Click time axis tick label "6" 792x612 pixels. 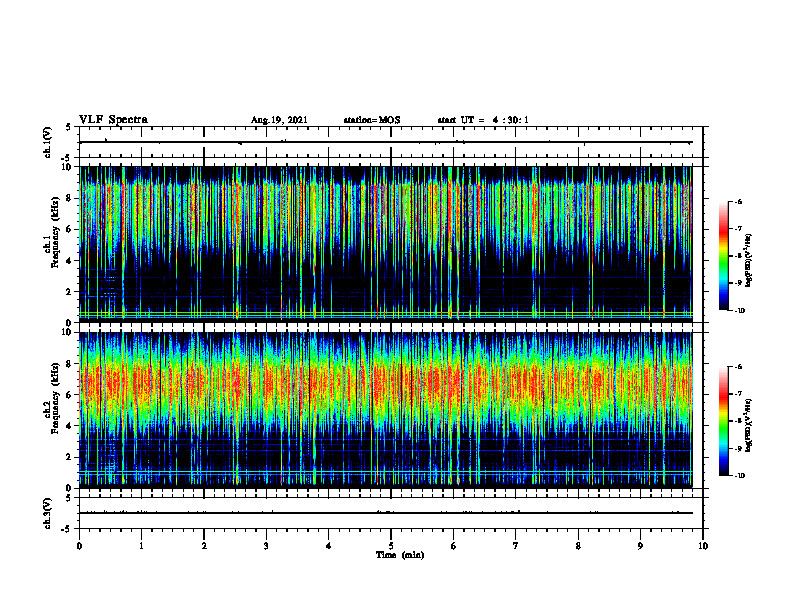pos(454,546)
